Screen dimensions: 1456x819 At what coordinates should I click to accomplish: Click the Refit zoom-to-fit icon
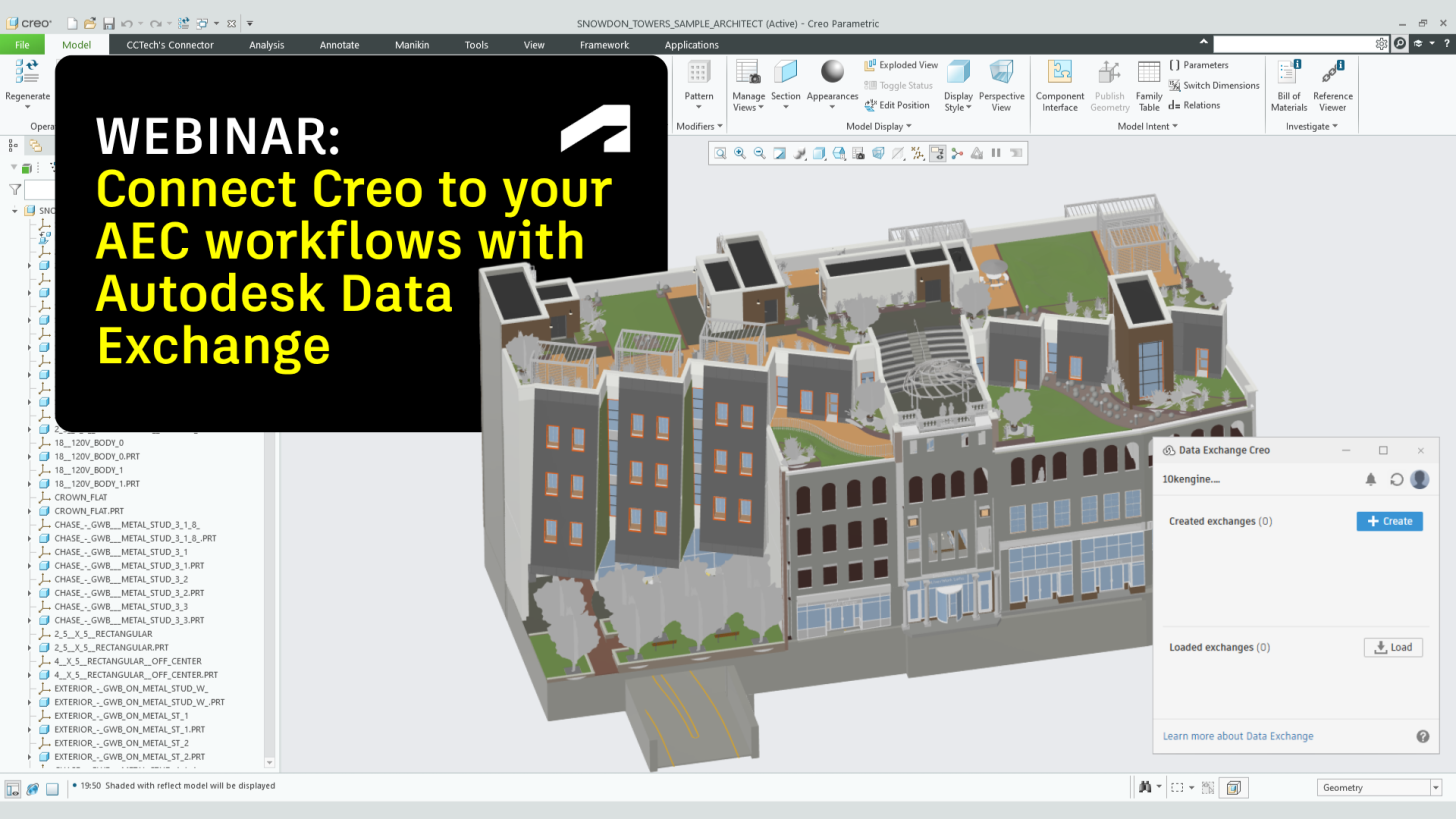(720, 153)
